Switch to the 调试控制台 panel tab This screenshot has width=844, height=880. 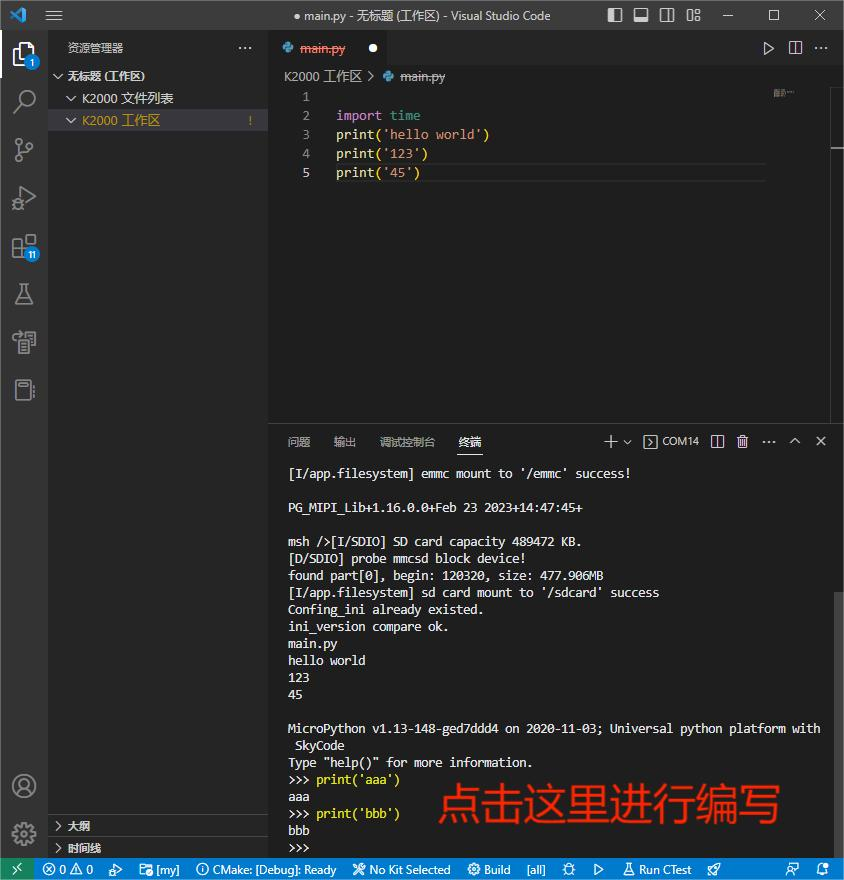[407, 442]
